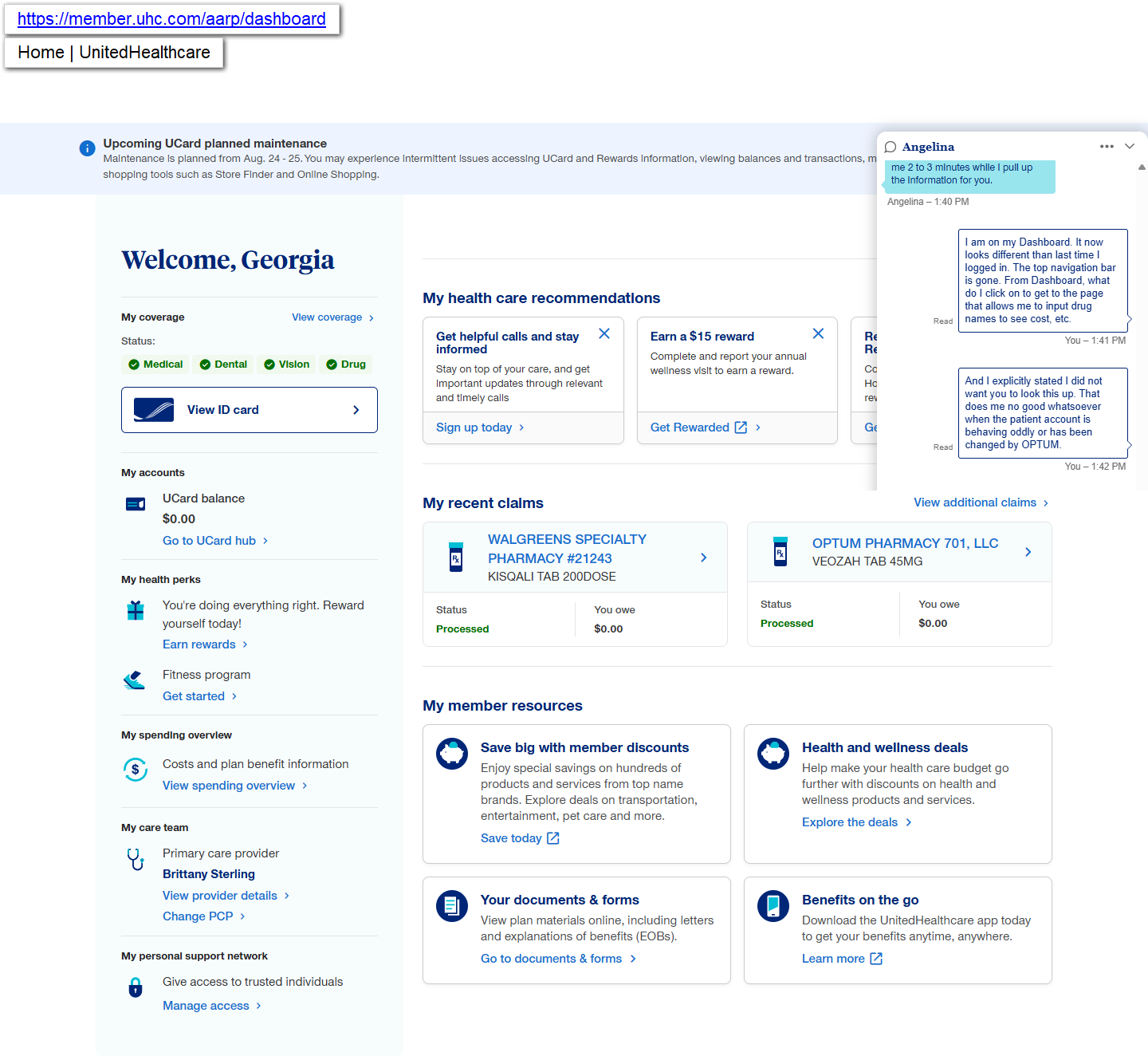1148x1056 pixels.
Task: Click the fitness program sneaker icon
Action: [x=134, y=680]
